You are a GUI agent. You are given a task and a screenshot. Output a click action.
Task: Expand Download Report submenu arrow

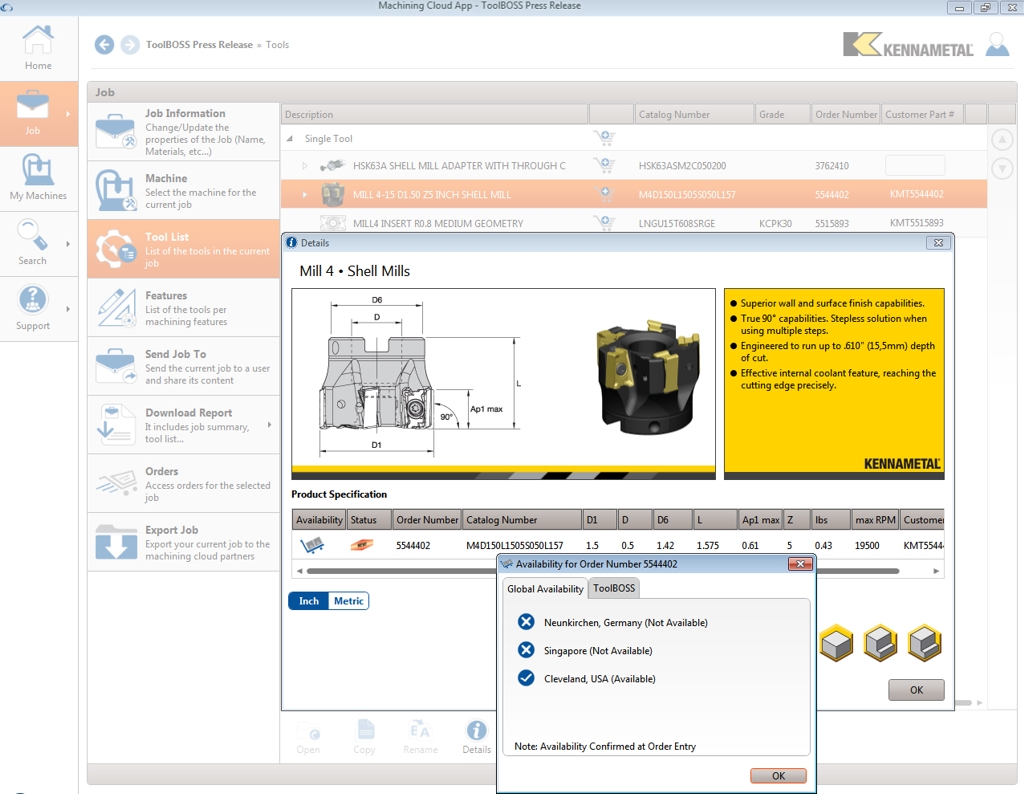click(270, 424)
